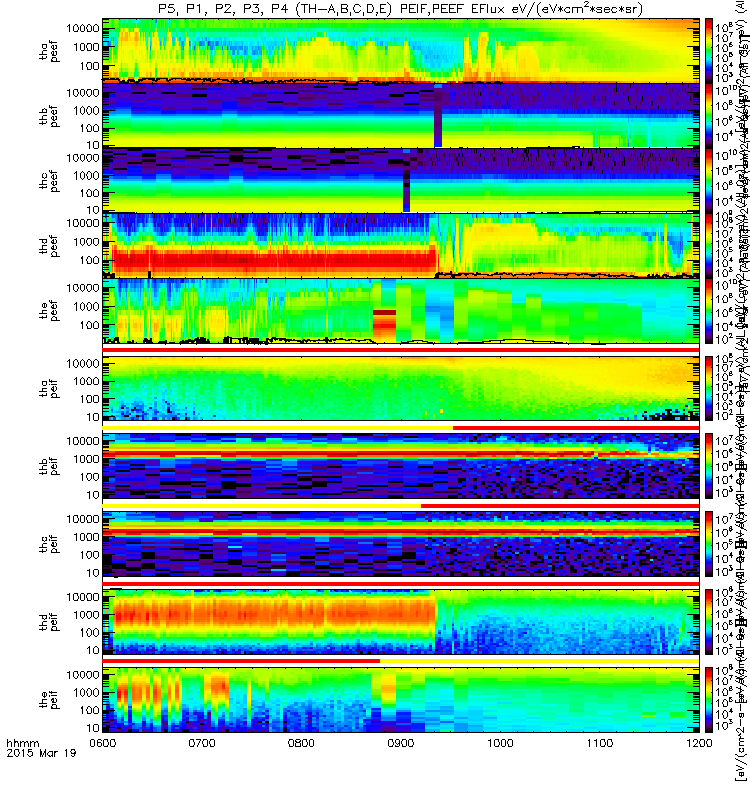Click the color bar beside tha peif panel
750x800 pixels.
pyautogui.click(x=709, y=389)
